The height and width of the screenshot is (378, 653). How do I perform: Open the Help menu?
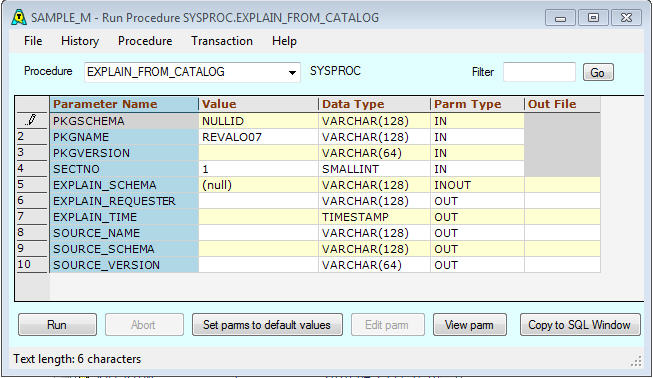(x=284, y=41)
